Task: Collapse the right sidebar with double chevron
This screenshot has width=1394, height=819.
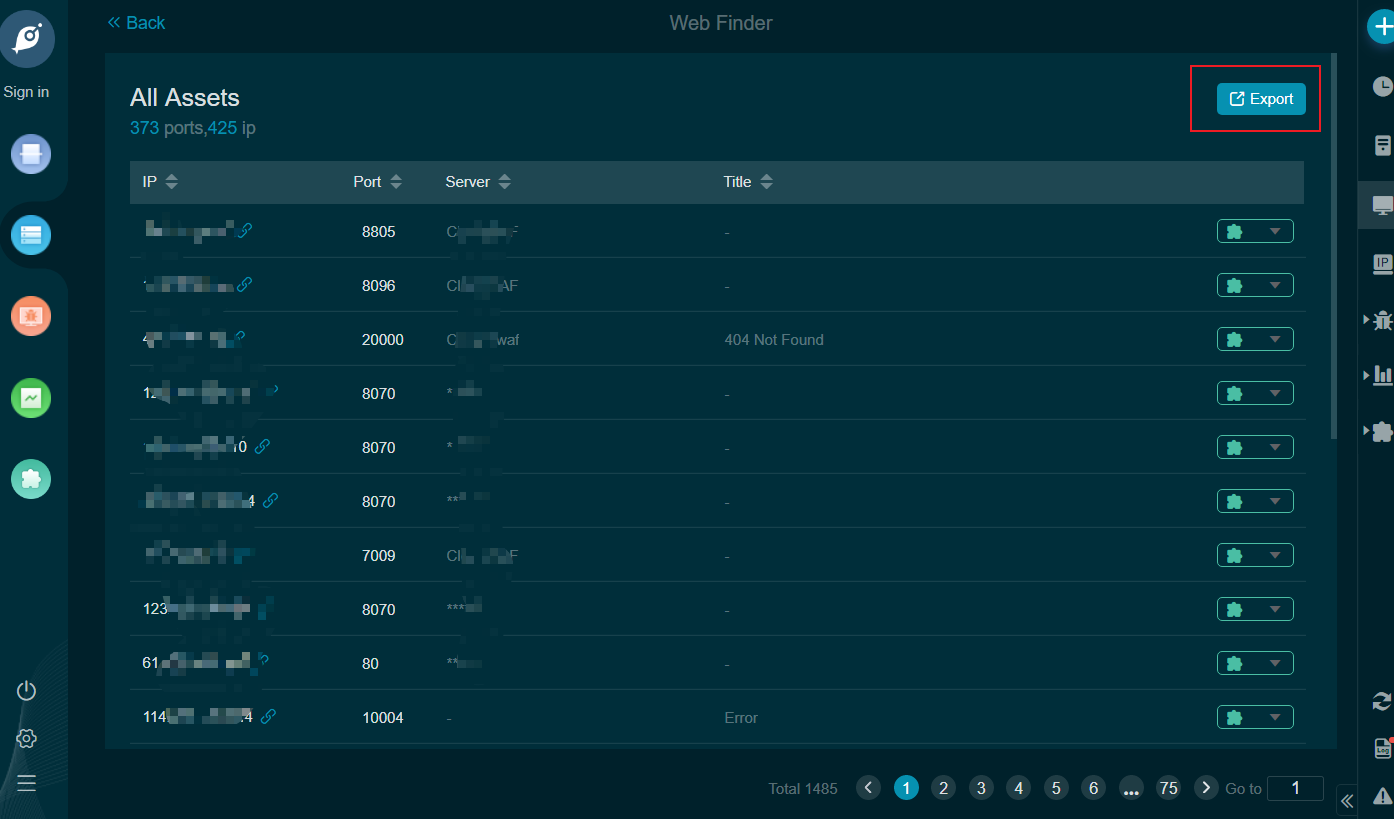Action: [x=1347, y=800]
